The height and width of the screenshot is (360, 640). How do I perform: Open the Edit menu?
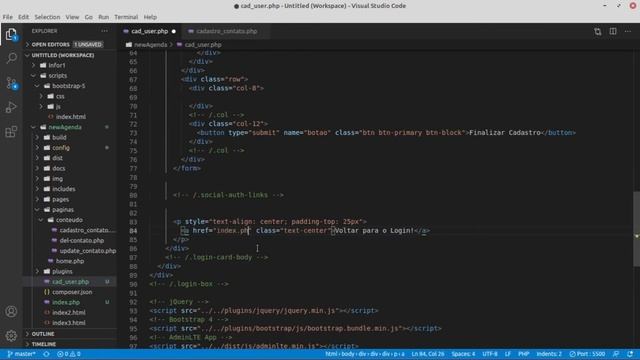(23, 17)
